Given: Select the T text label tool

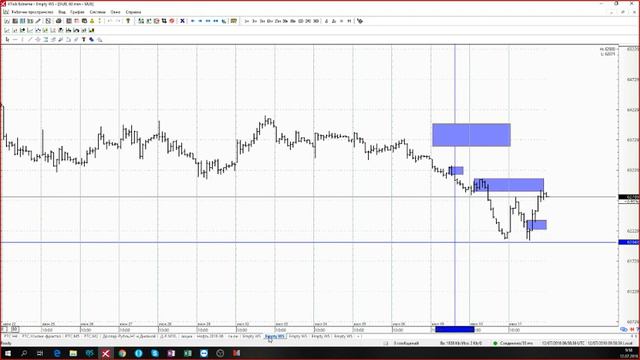Looking at the screenshot, I should point(84,40).
